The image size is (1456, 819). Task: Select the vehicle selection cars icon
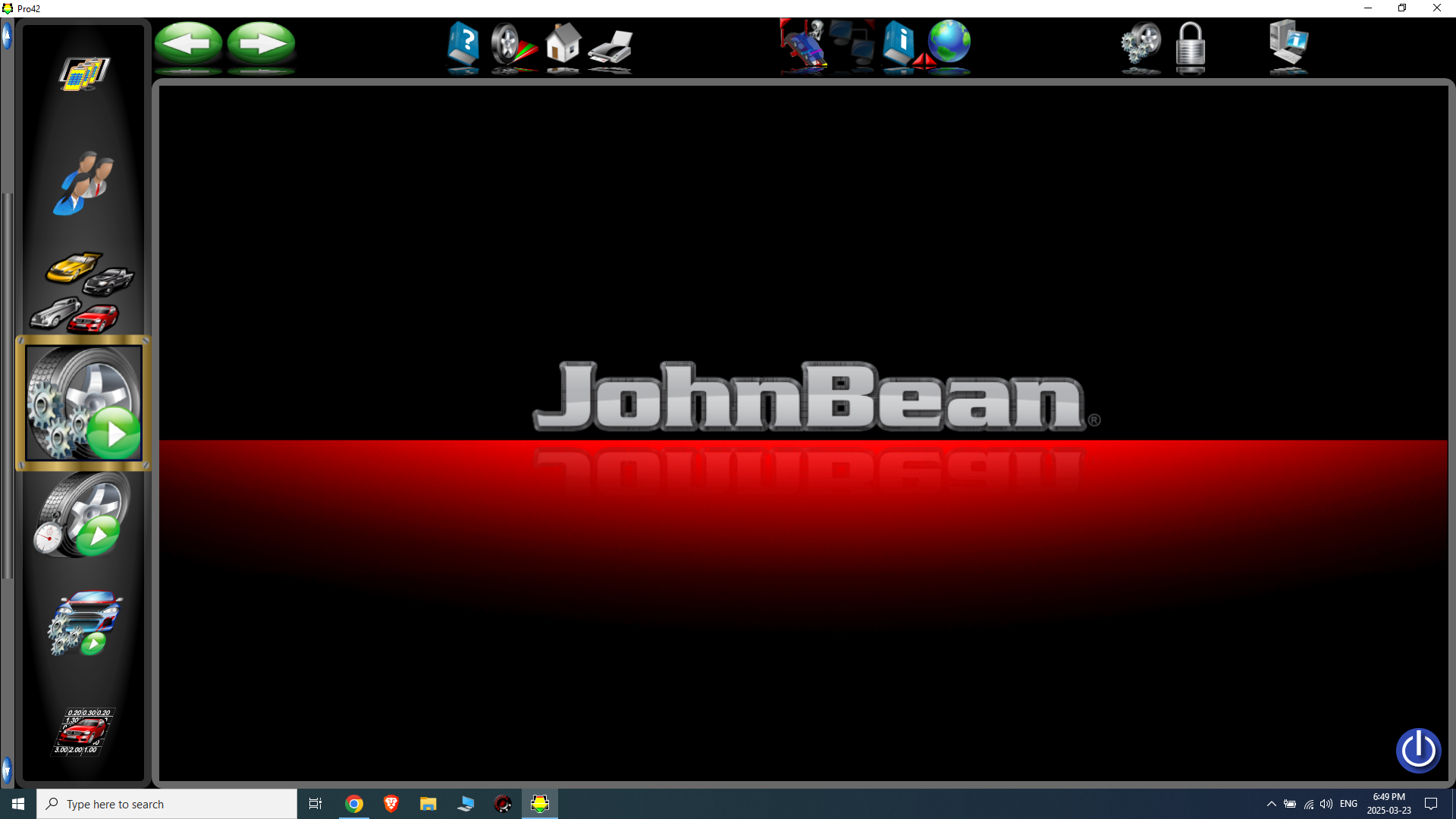pos(82,293)
